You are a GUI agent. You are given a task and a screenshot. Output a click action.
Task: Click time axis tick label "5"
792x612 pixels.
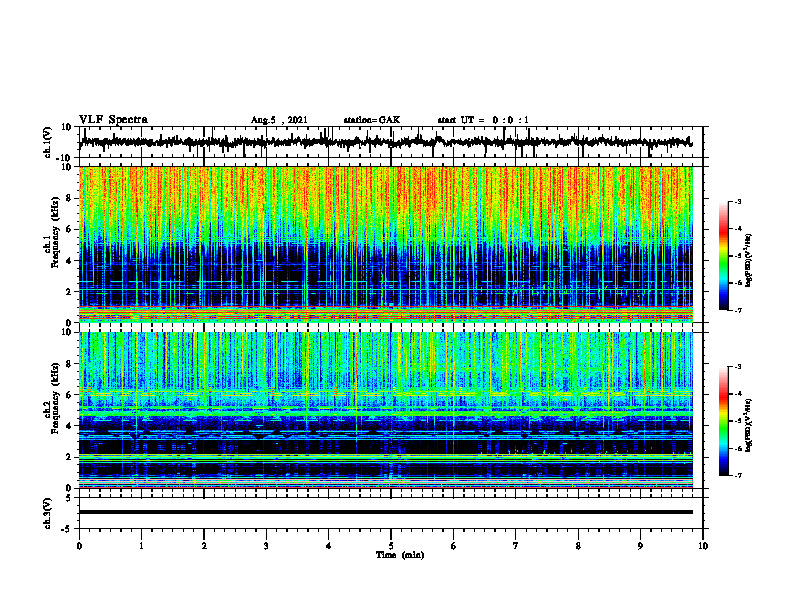click(x=391, y=546)
